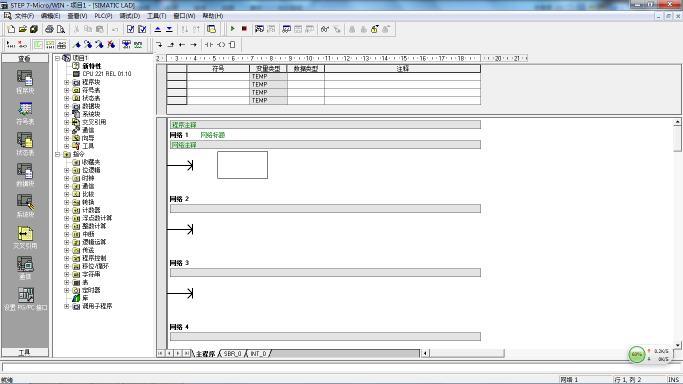The width and height of the screenshot is (683, 384).
Task: Click the Download to PLC arrow icon
Action: point(169,29)
